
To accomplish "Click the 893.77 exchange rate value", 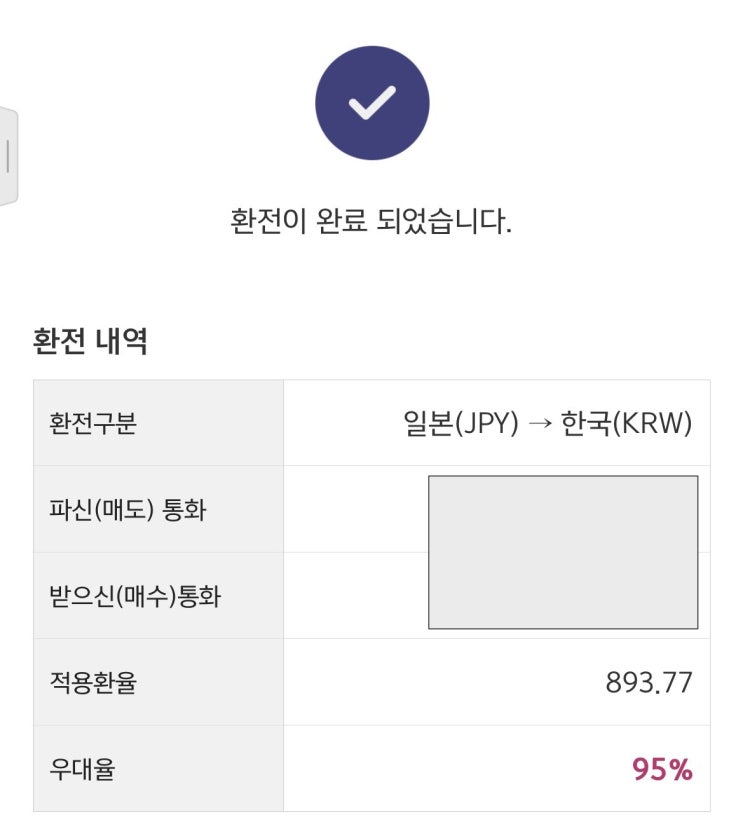I will [649, 683].
